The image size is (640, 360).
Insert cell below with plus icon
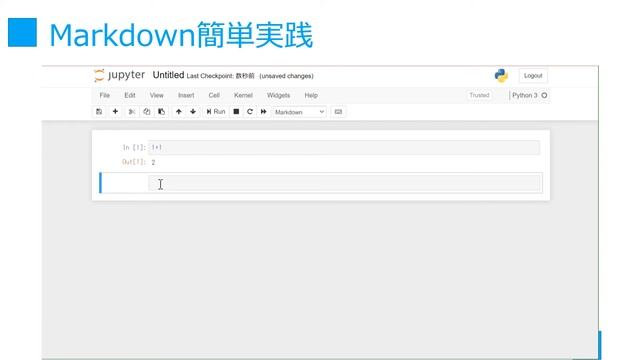click(x=115, y=111)
